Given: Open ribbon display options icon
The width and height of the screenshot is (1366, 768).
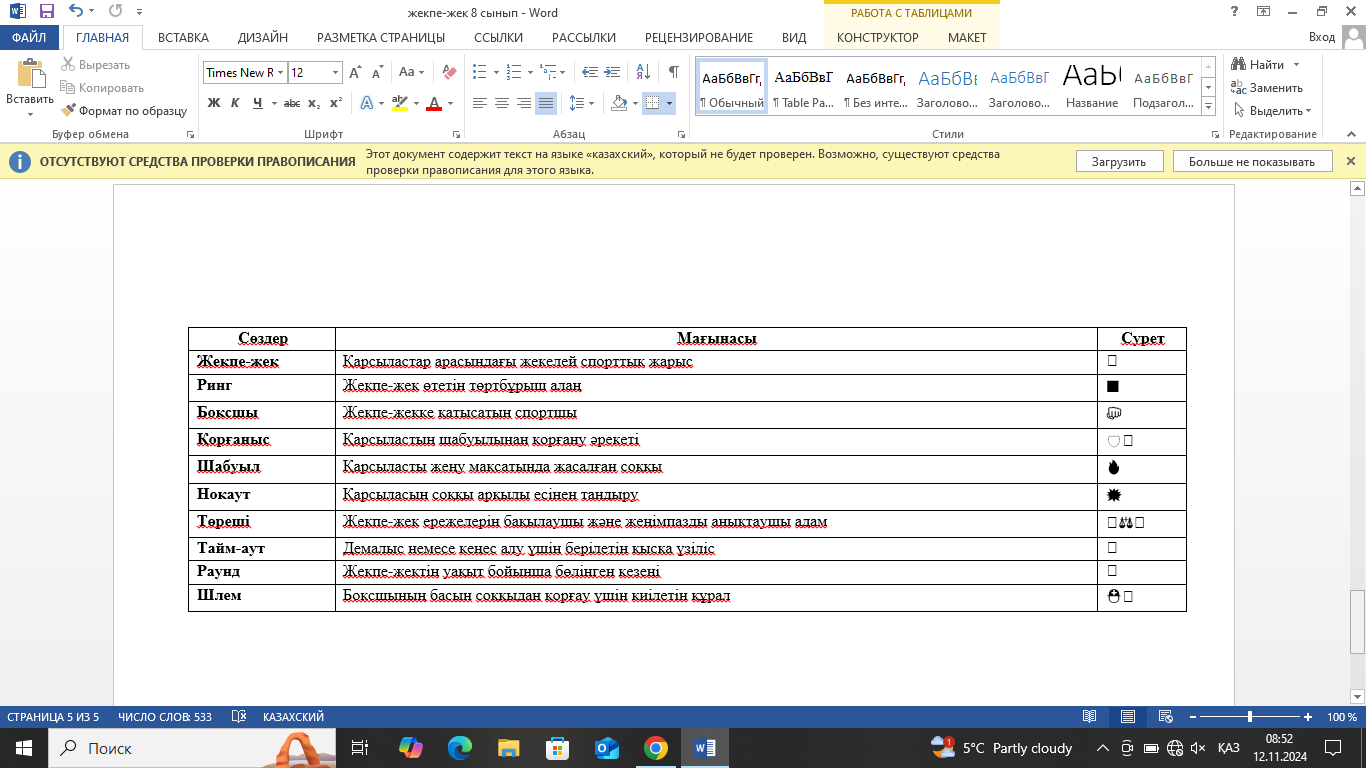Looking at the screenshot, I should coord(1264,12).
